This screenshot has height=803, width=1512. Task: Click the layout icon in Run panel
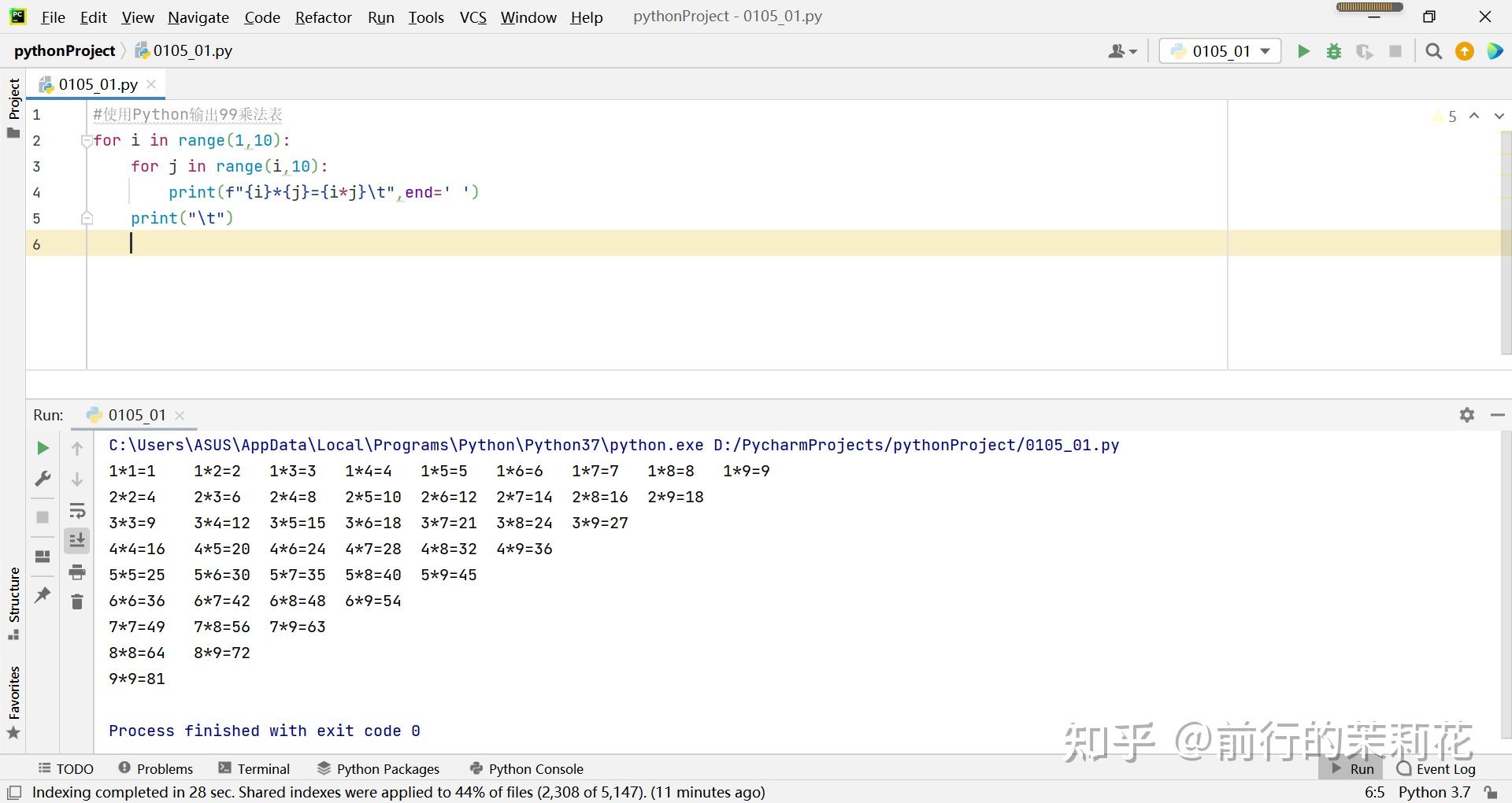tap(43, 557)
